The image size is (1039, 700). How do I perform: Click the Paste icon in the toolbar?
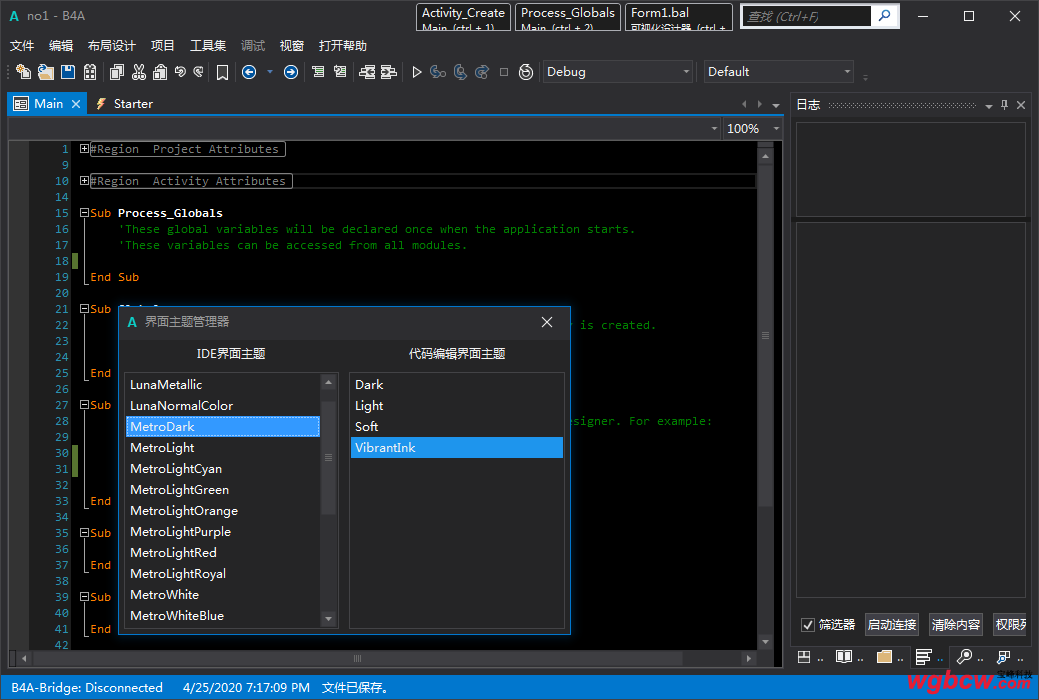point(160,72)
